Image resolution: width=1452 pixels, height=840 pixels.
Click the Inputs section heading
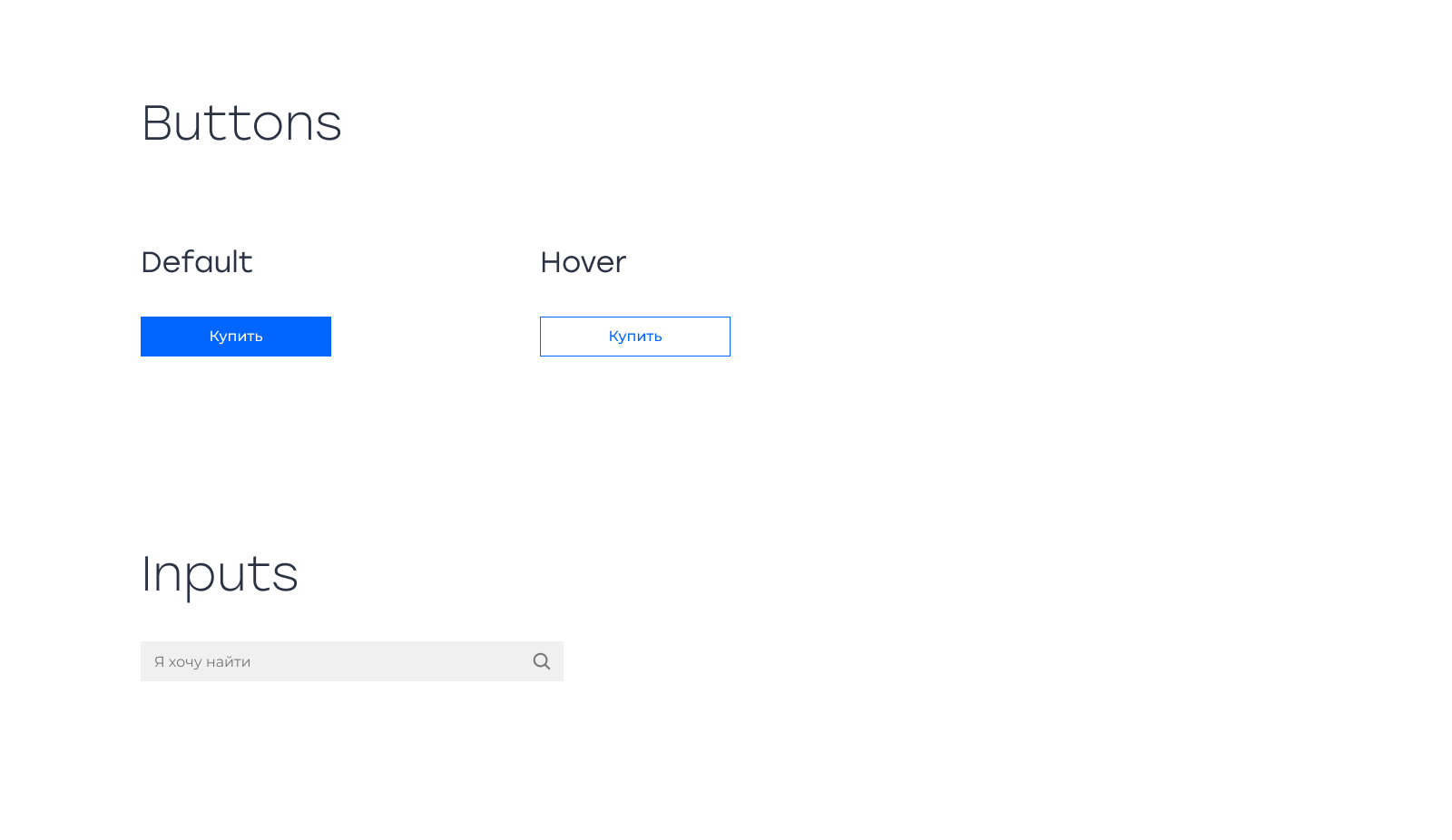[219, 574]
